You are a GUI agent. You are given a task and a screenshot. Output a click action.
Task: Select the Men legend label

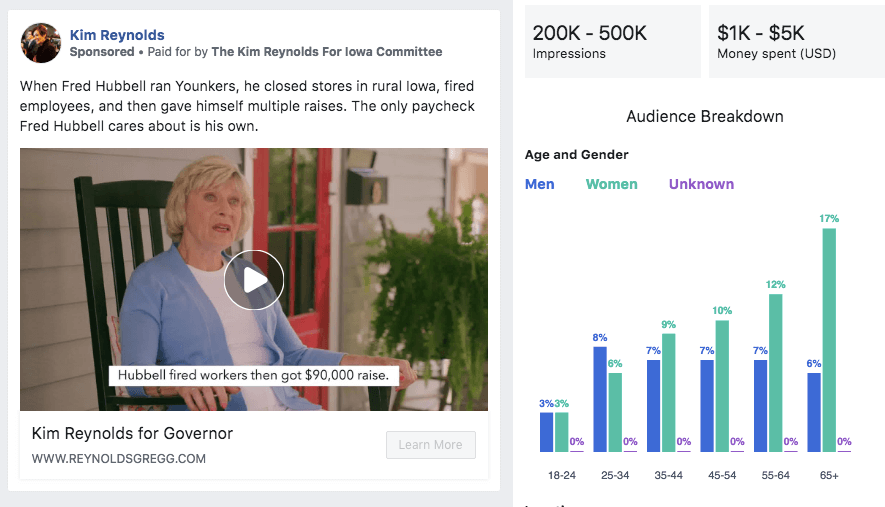(x=540, y=184)
